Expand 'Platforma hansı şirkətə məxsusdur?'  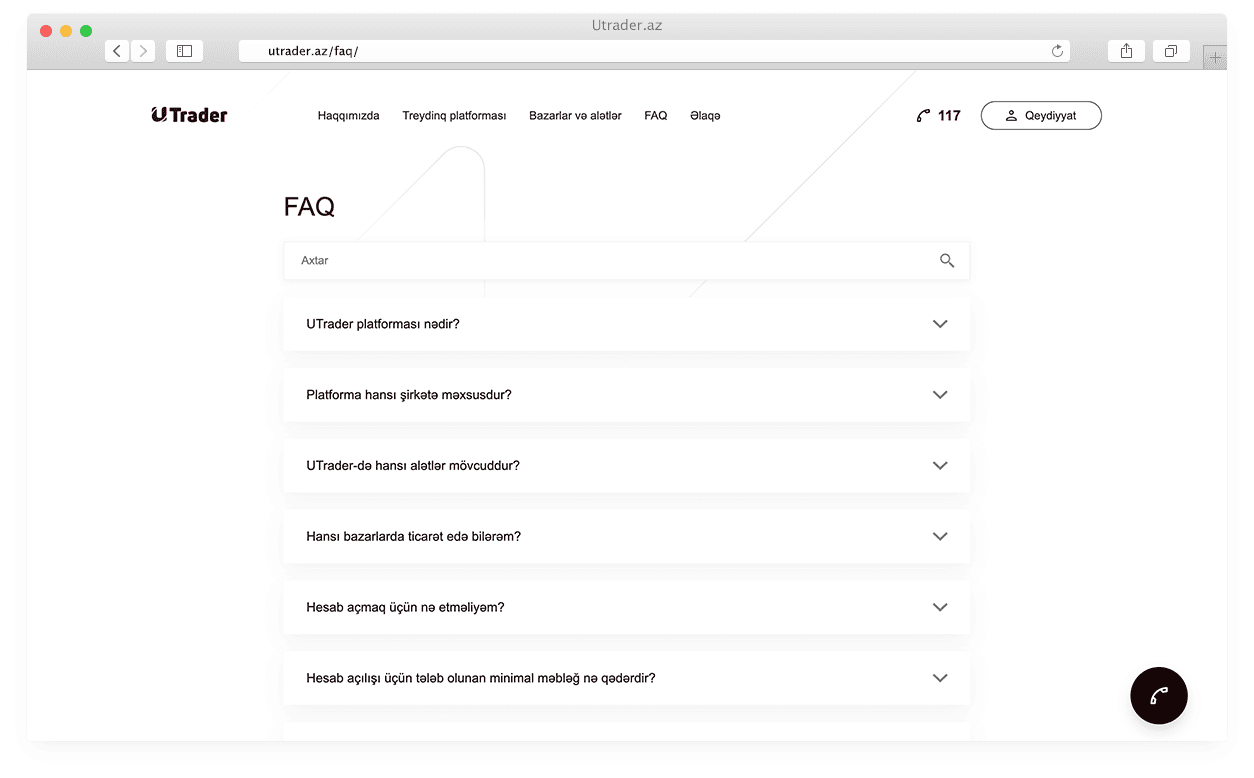click(x=939, y=394)
